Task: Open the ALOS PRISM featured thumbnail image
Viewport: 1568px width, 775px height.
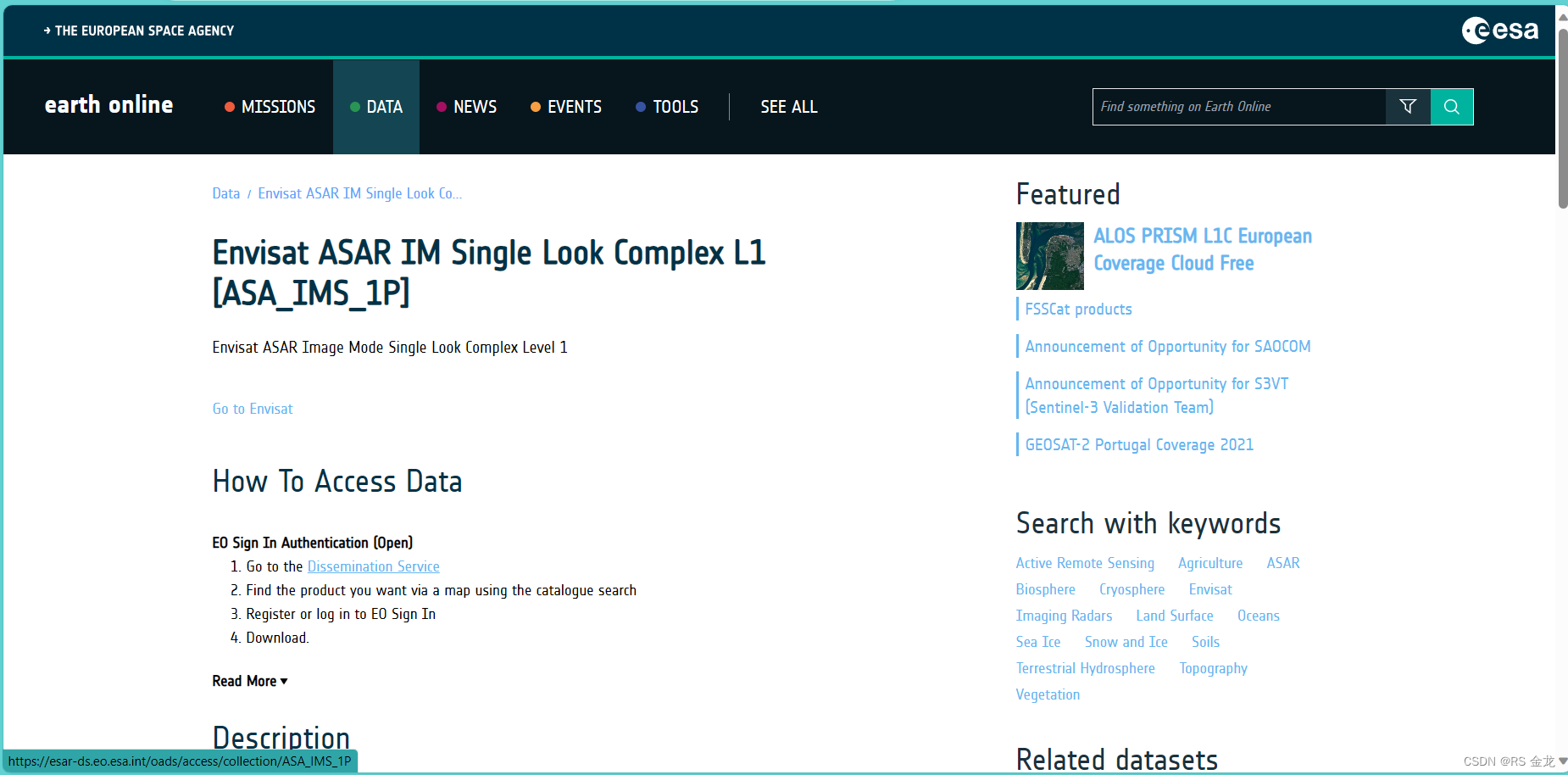Action: point(1050,256)
